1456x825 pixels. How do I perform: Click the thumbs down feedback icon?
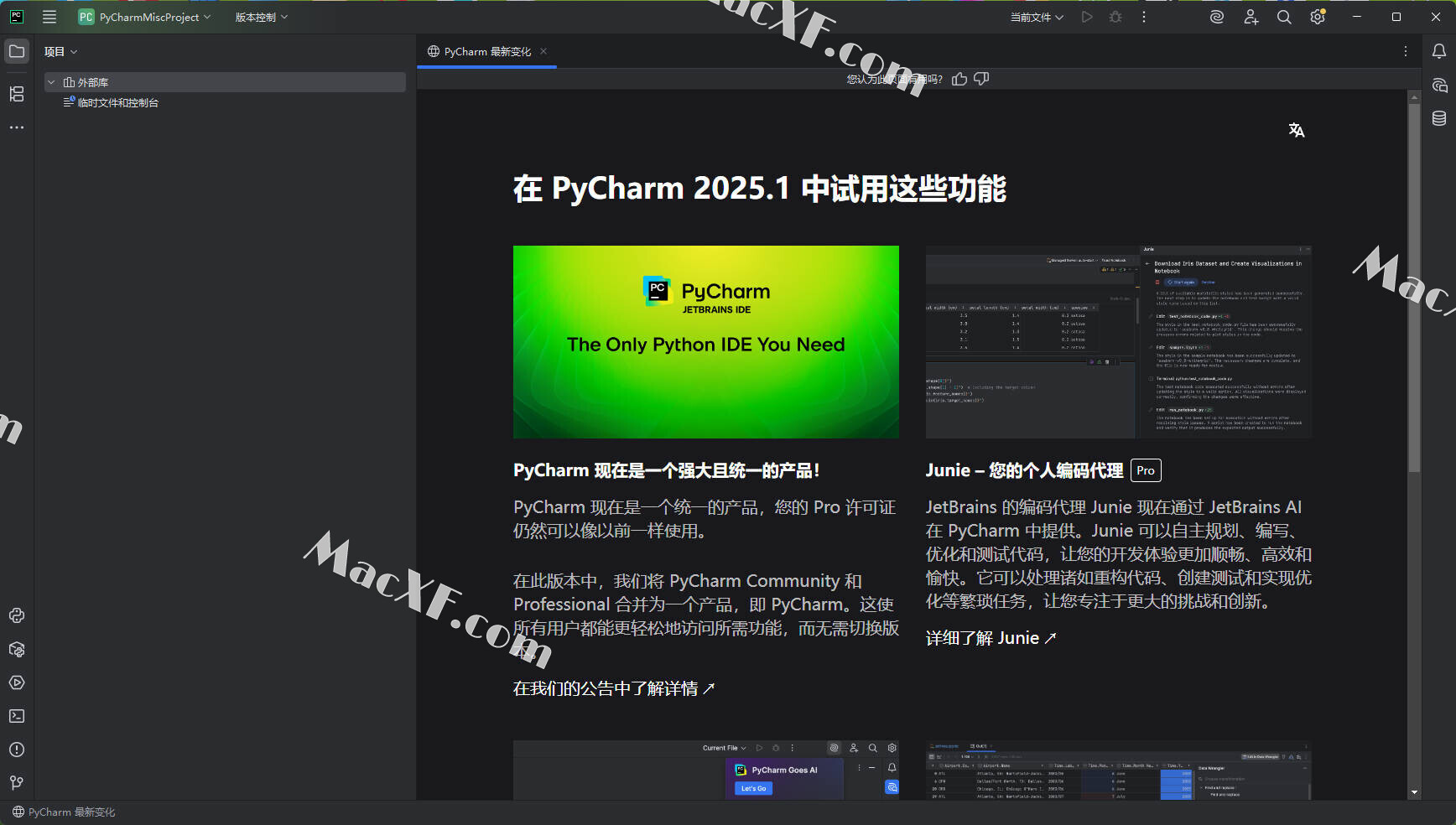(981, 79)
